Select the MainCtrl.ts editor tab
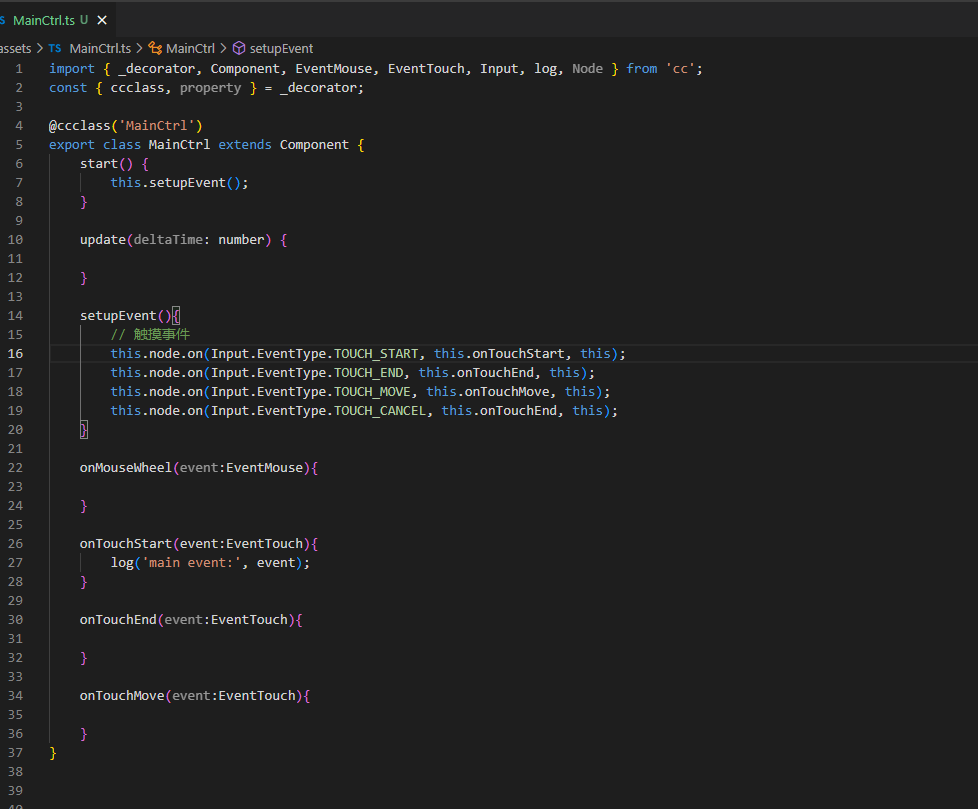 pos(45,20)
